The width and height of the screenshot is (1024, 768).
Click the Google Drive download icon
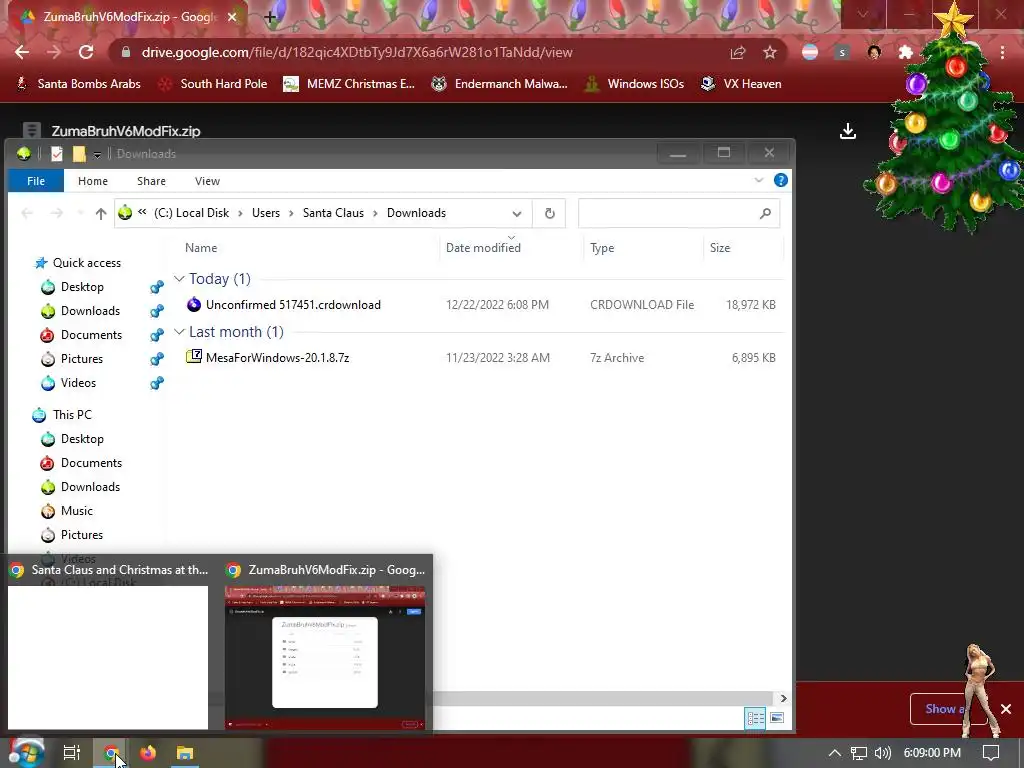(x=848, y=131)
